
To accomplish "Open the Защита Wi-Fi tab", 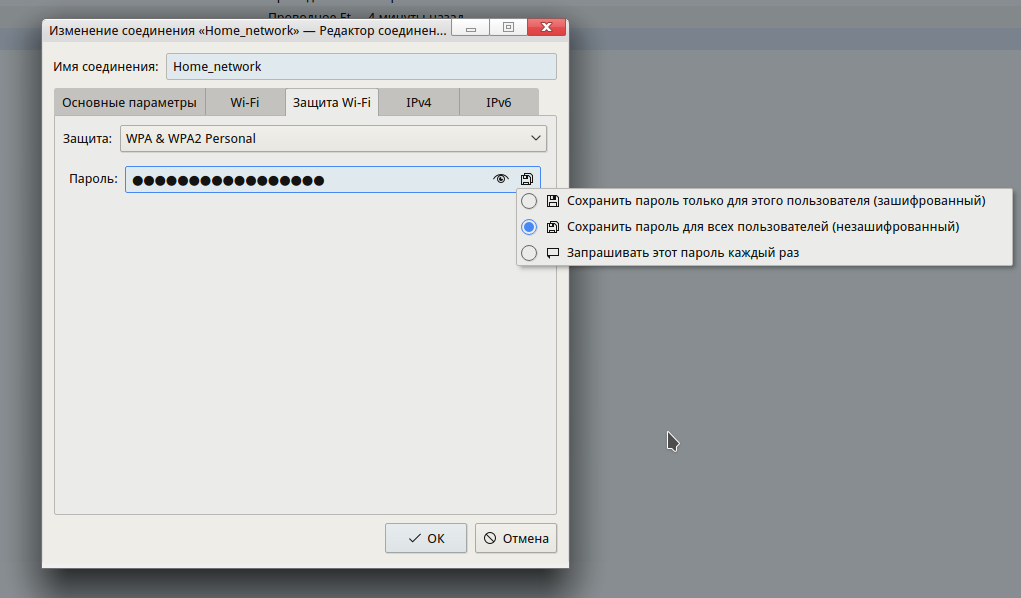I will pos(331,102).
